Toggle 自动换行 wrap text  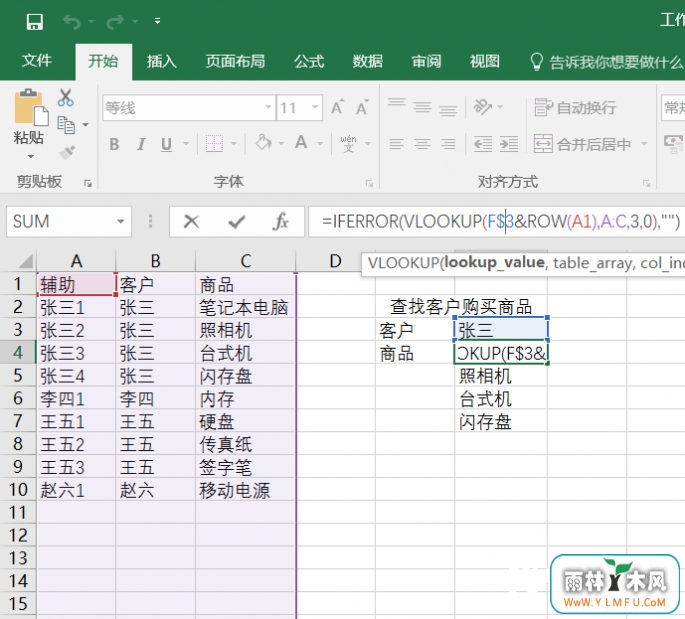575,107
